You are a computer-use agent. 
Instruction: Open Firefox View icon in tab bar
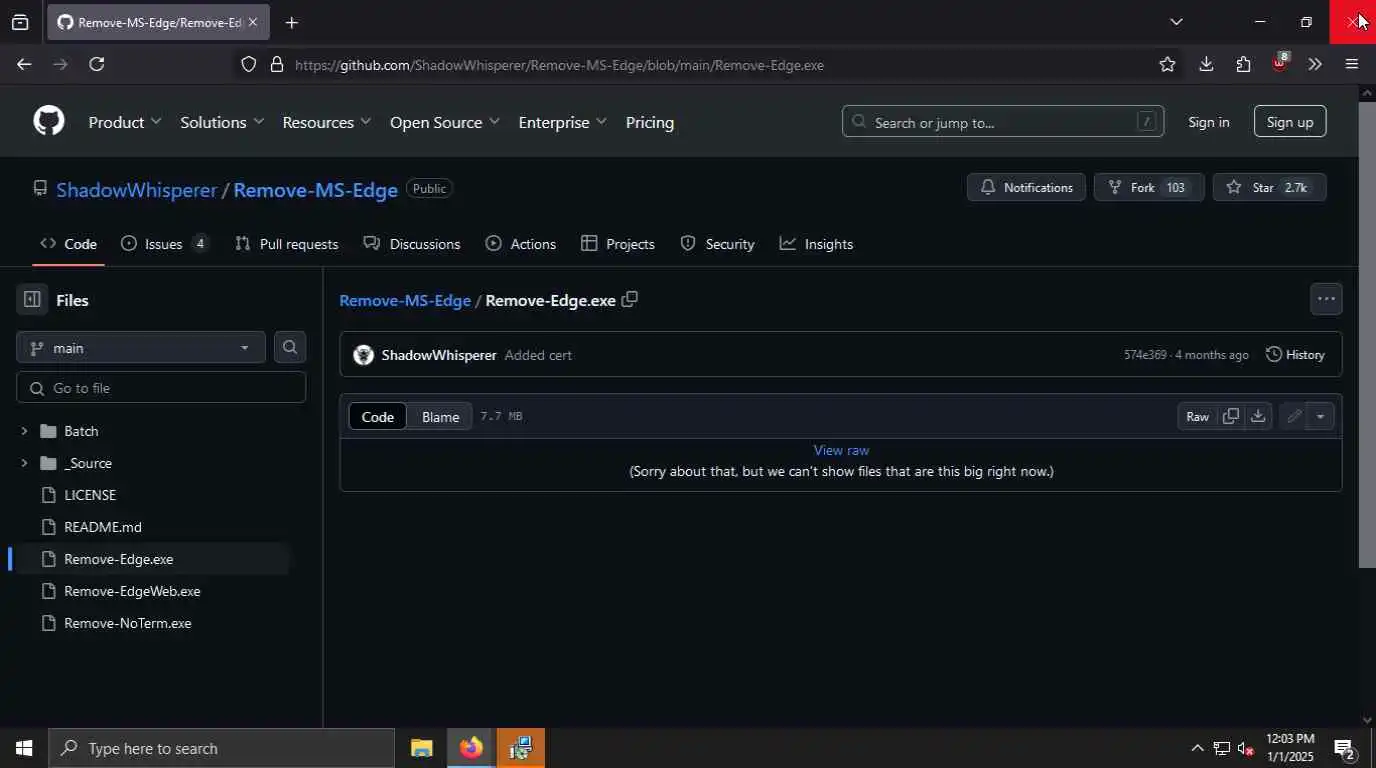tap(20, 22)
